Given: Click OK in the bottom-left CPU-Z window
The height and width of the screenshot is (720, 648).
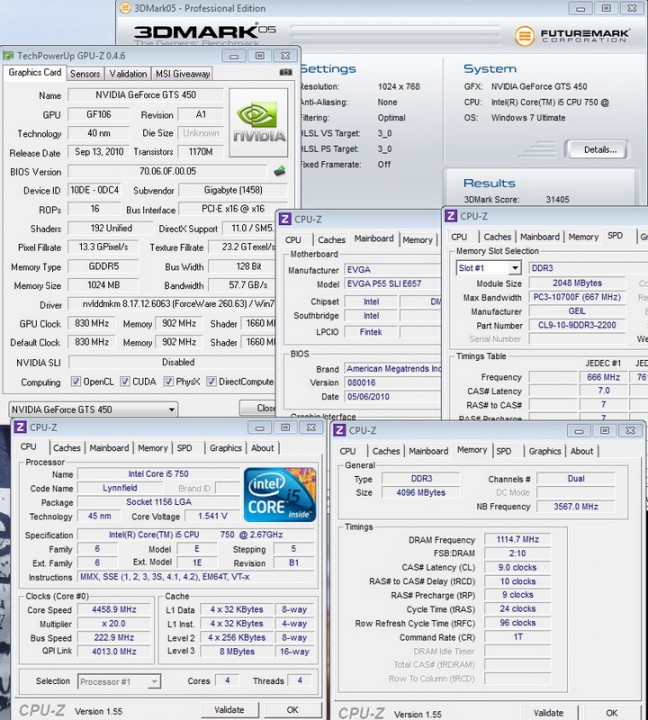Looking at the screenshot, I should click(293, 710).
